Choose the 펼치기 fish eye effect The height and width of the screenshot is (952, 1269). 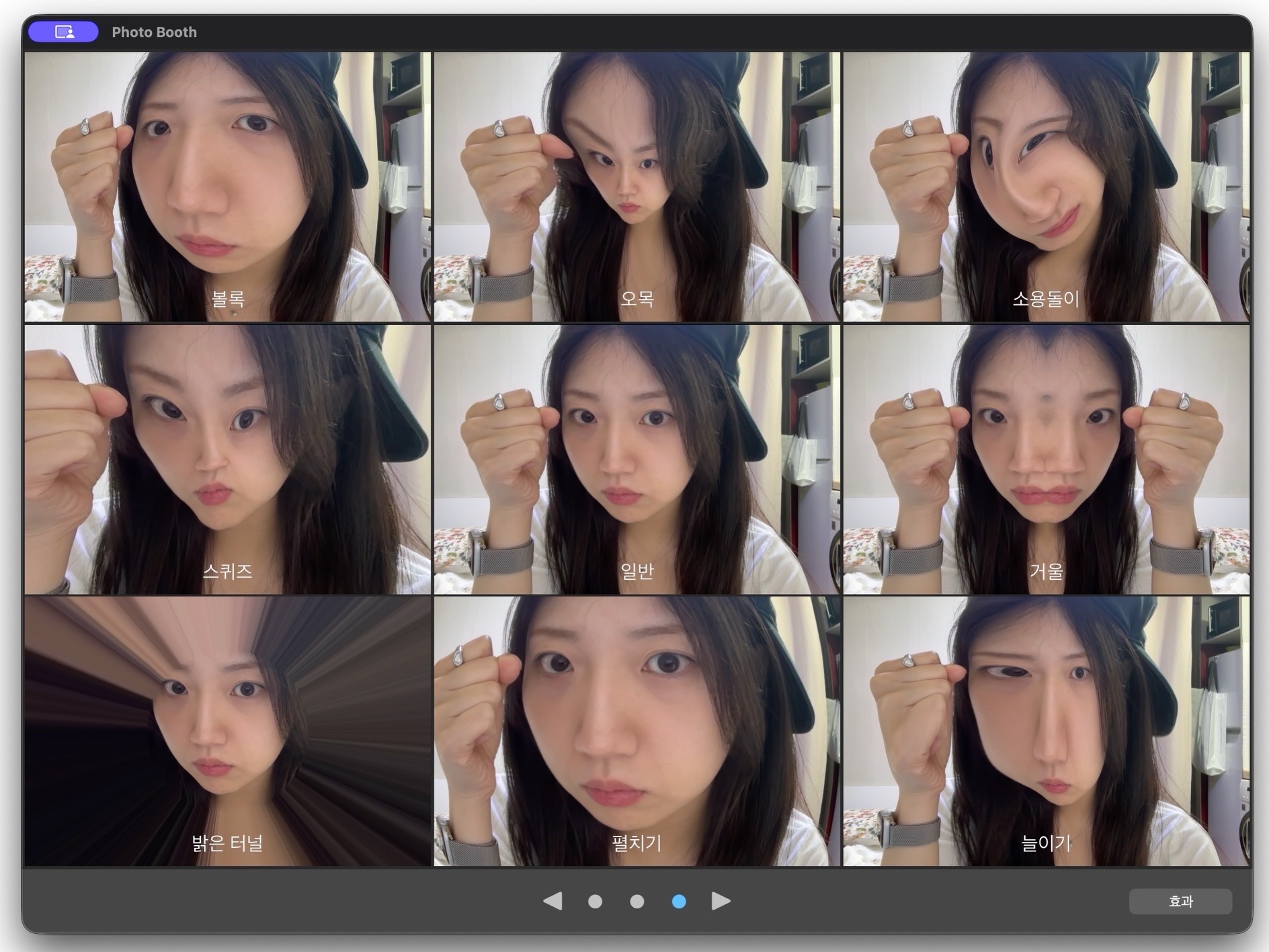tap(637, 732)
